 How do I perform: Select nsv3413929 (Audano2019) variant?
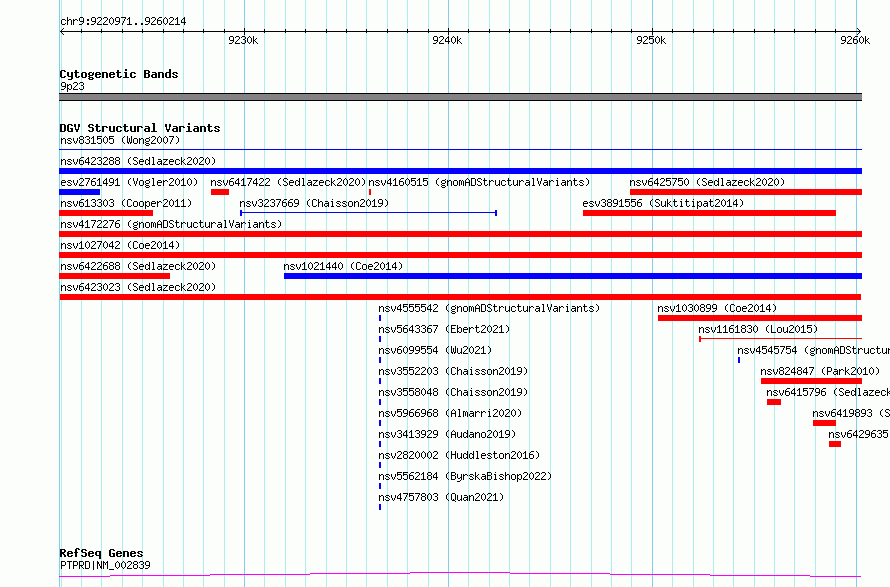coord(447,434)
